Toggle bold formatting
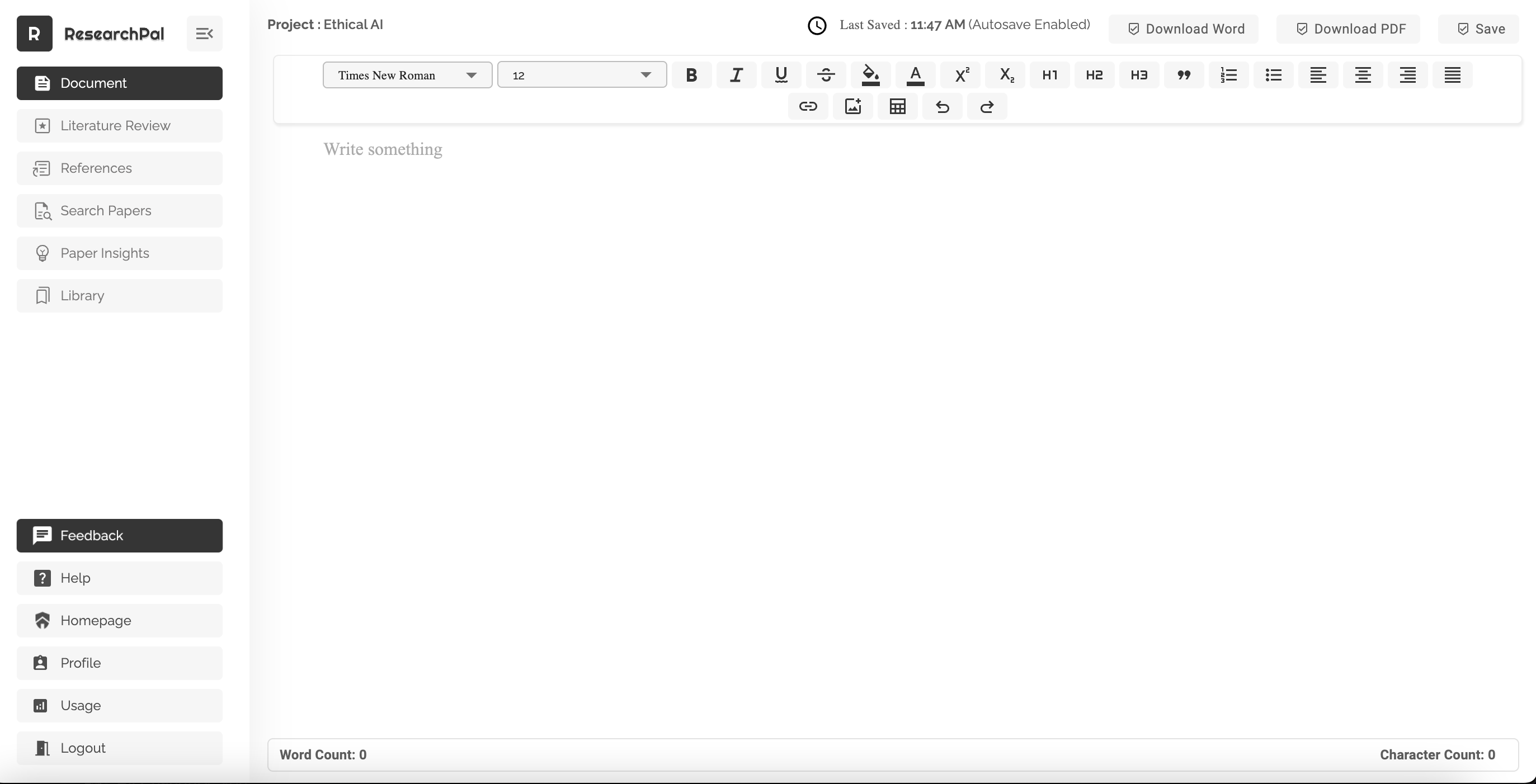This screenshot has width=1536, height=784. (x=691, y=75)
